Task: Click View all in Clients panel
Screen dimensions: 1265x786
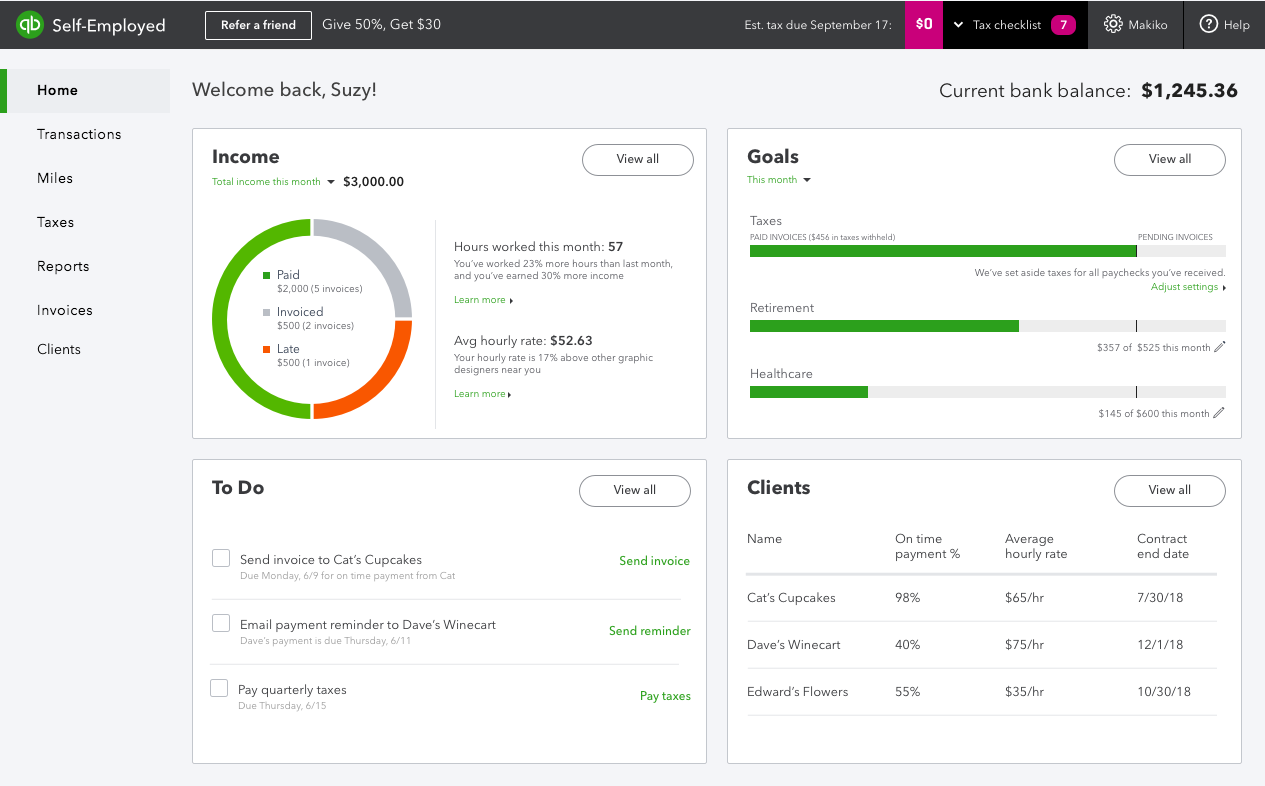Action: click(1170, 490)
